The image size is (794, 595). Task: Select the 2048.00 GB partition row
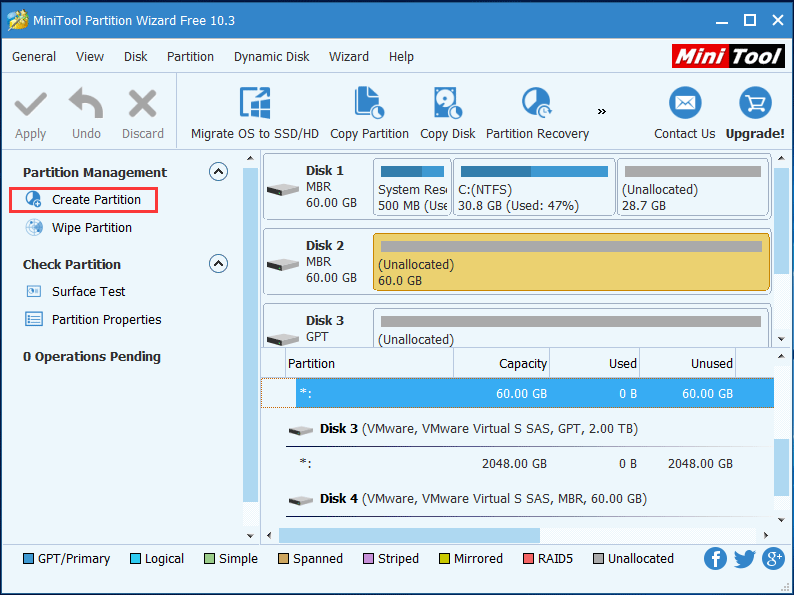click(x=518, y=463)
